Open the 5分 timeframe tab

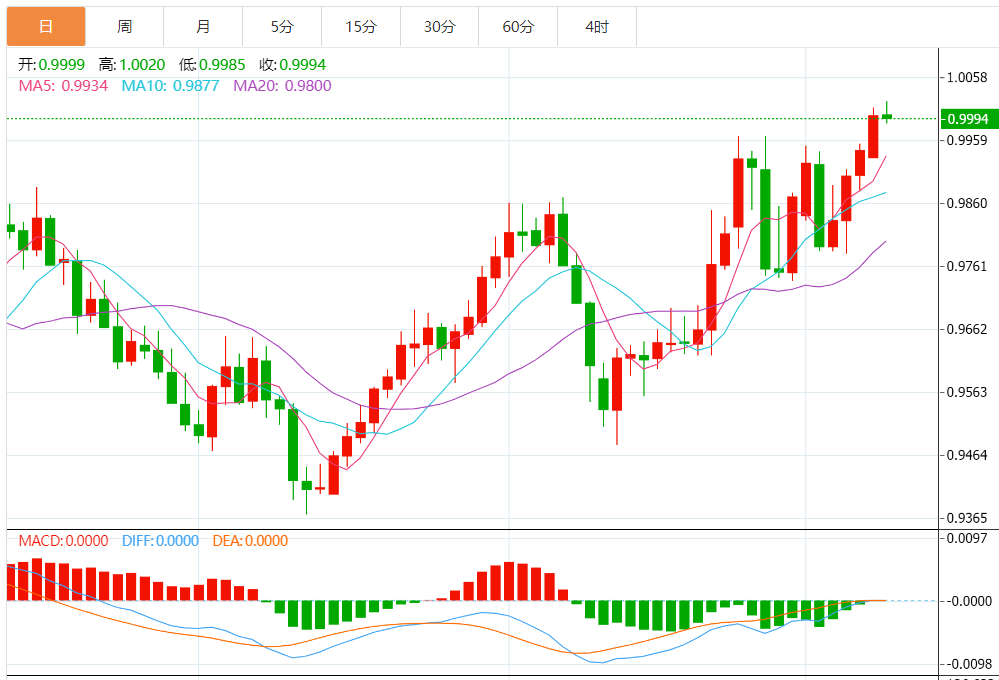282,27
